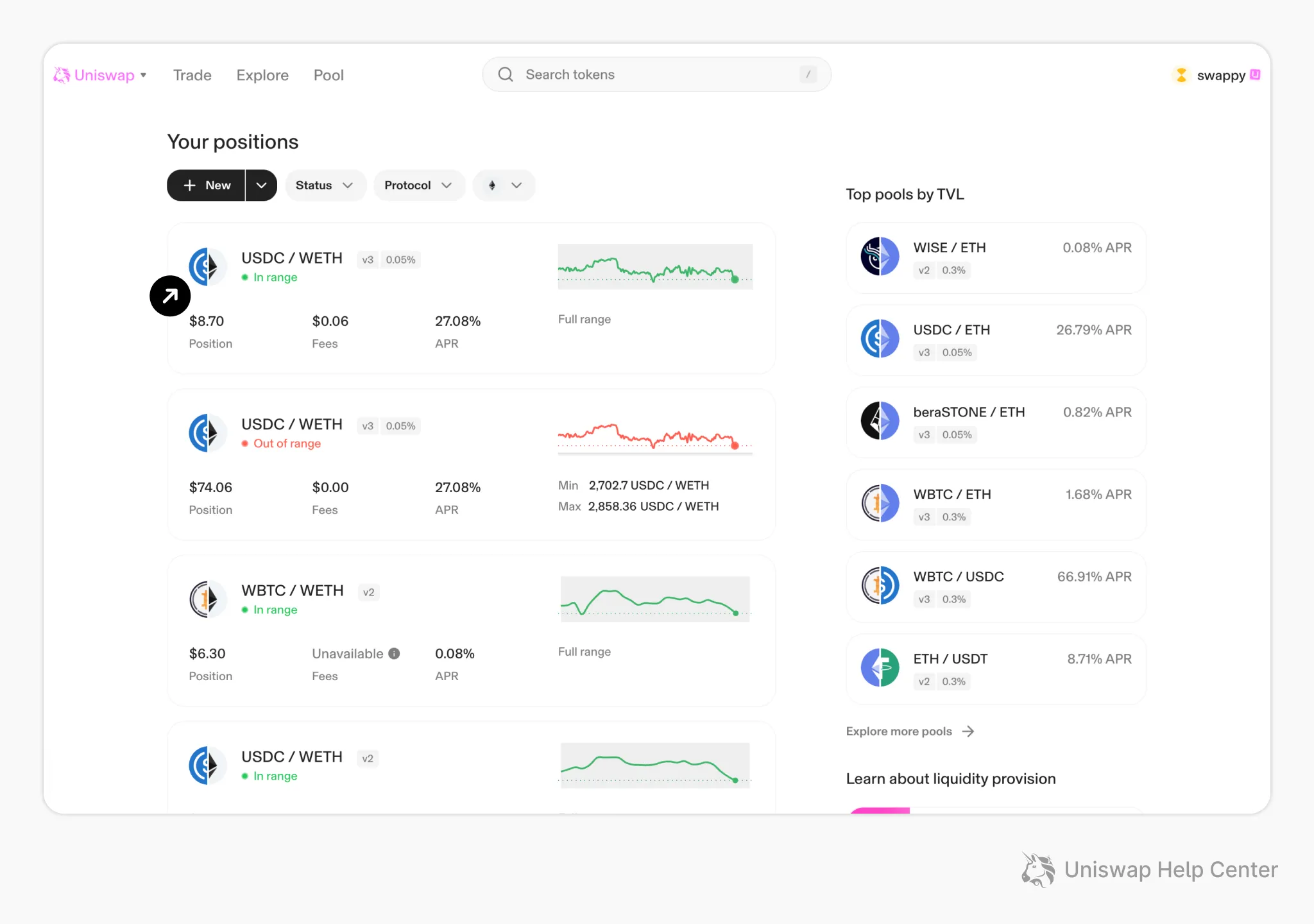Open the swappy account avatar

coord(1181,75)
